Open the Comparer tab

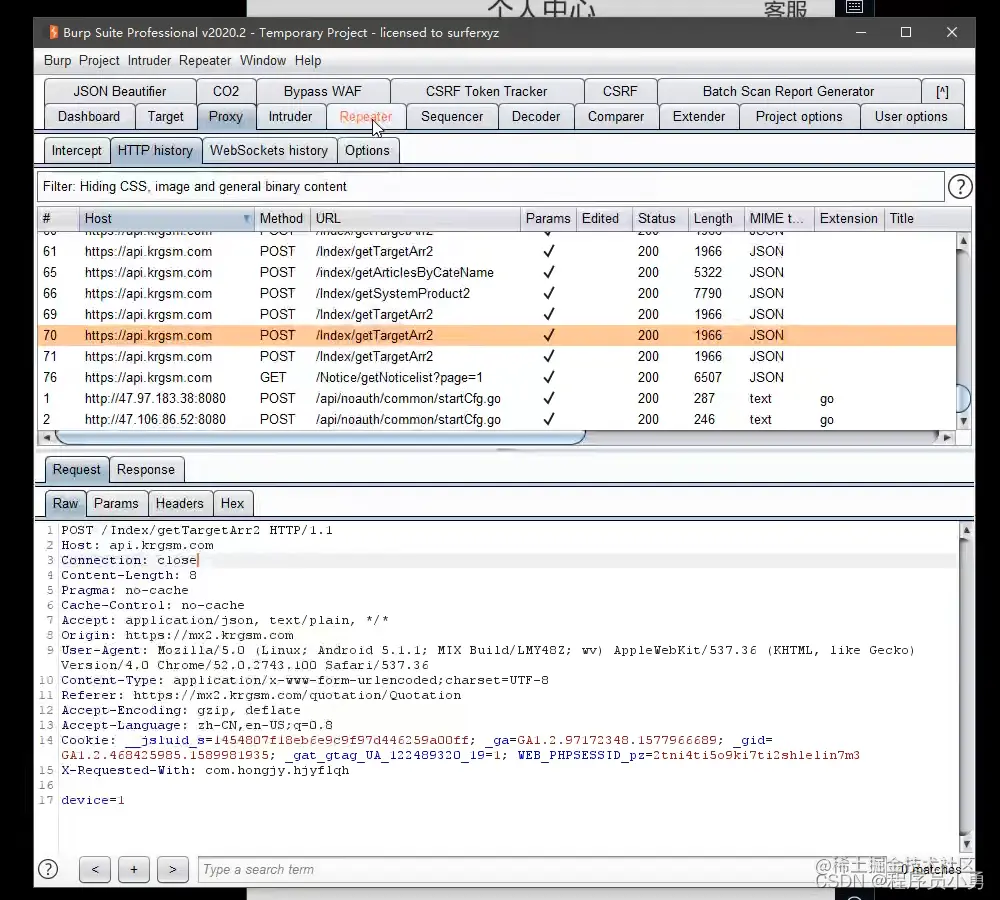click(615, 117)
